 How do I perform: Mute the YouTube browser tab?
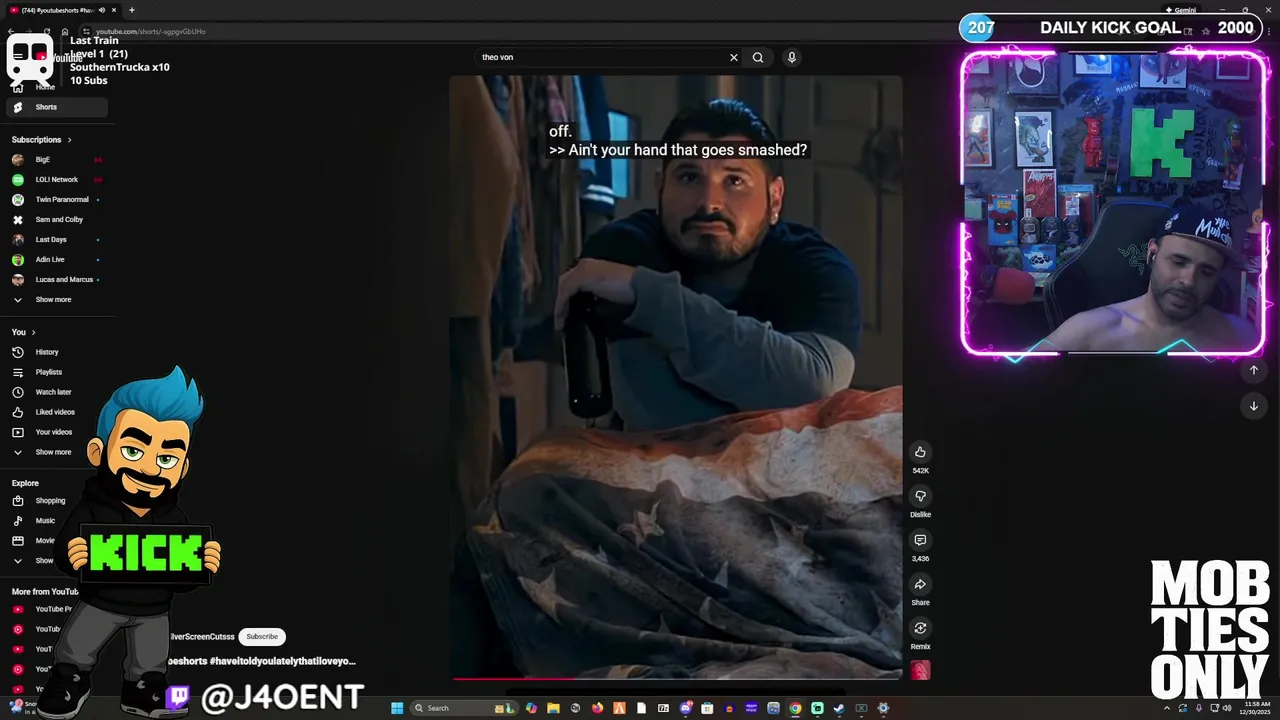(101, 10)
